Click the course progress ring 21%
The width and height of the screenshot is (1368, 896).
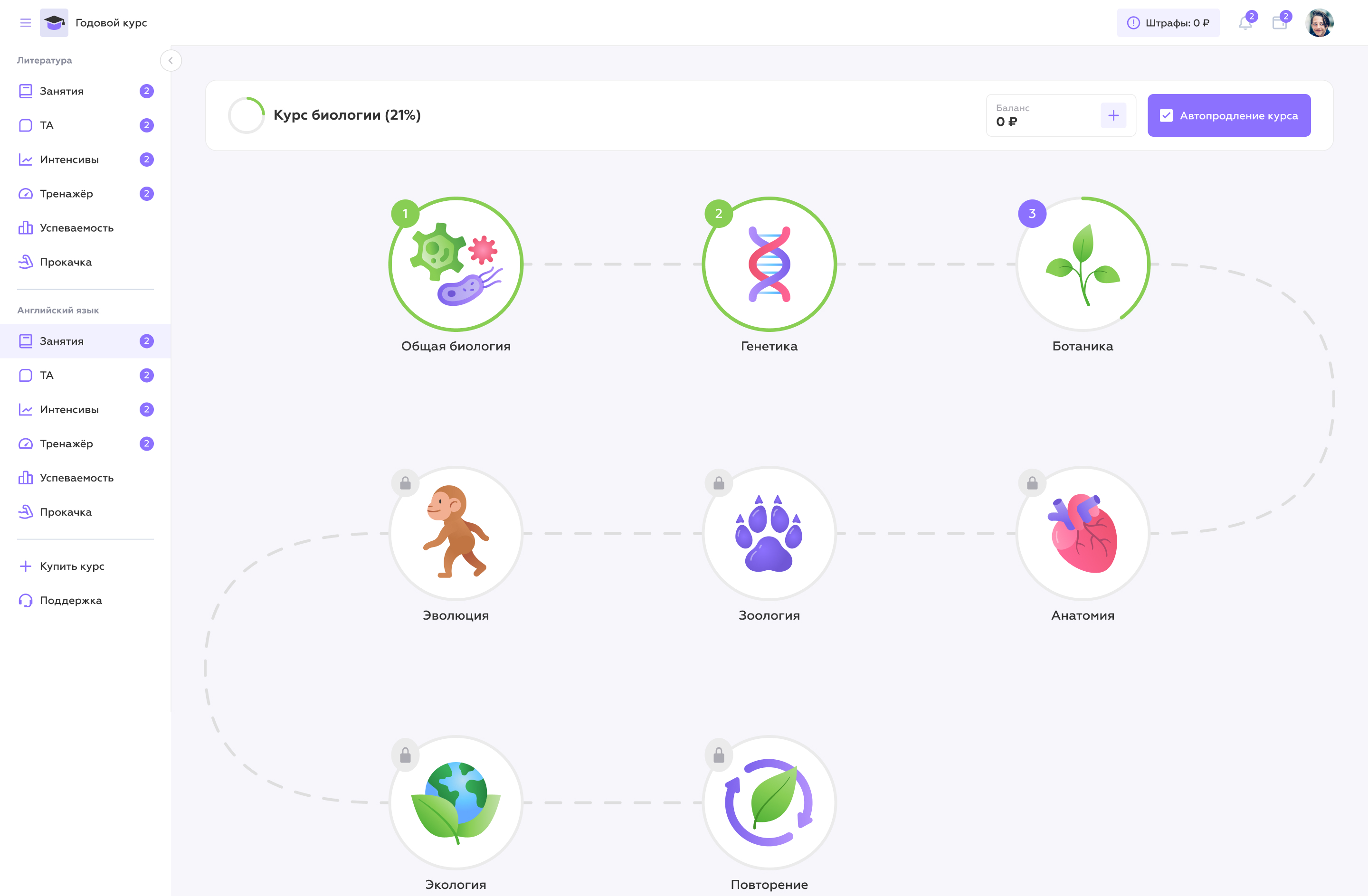click(246, 115)
